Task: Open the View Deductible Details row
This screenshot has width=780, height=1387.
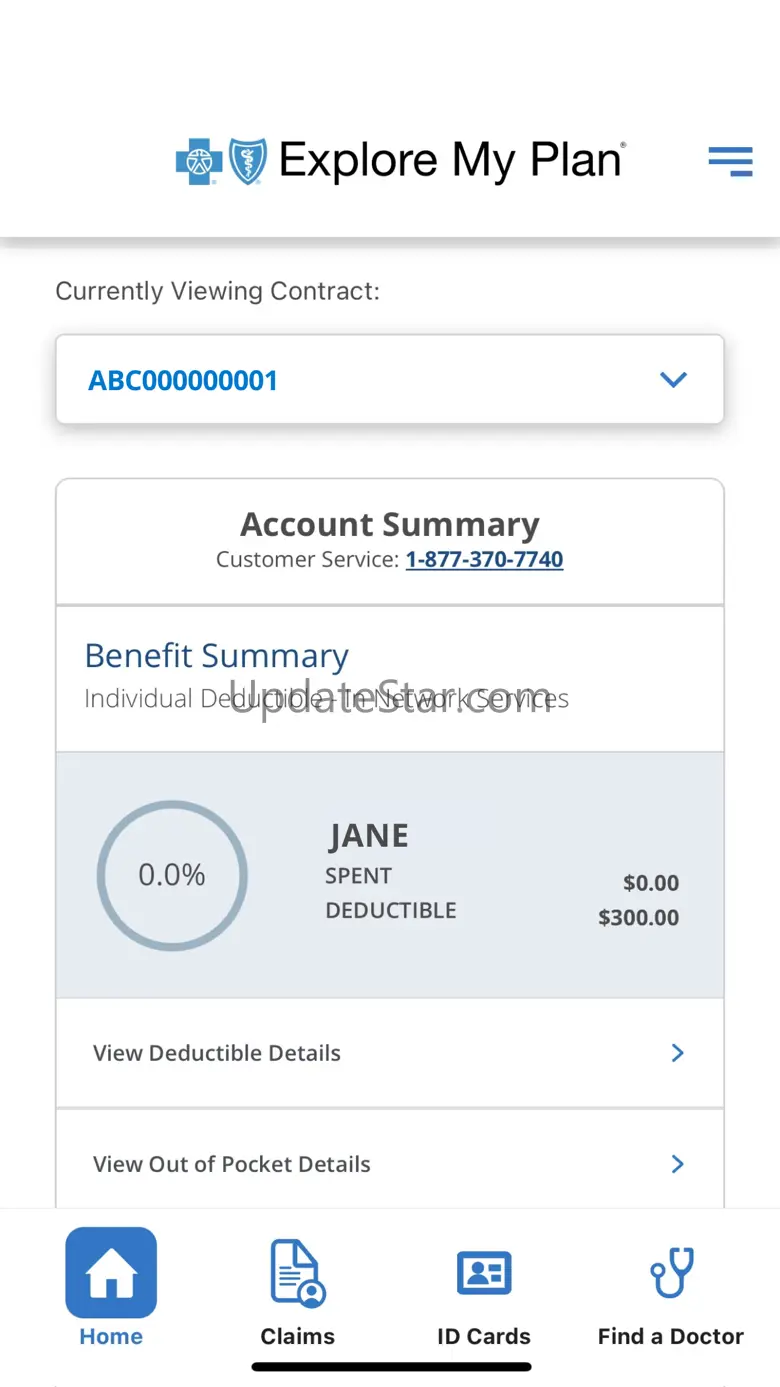Action: (390, 1053)
